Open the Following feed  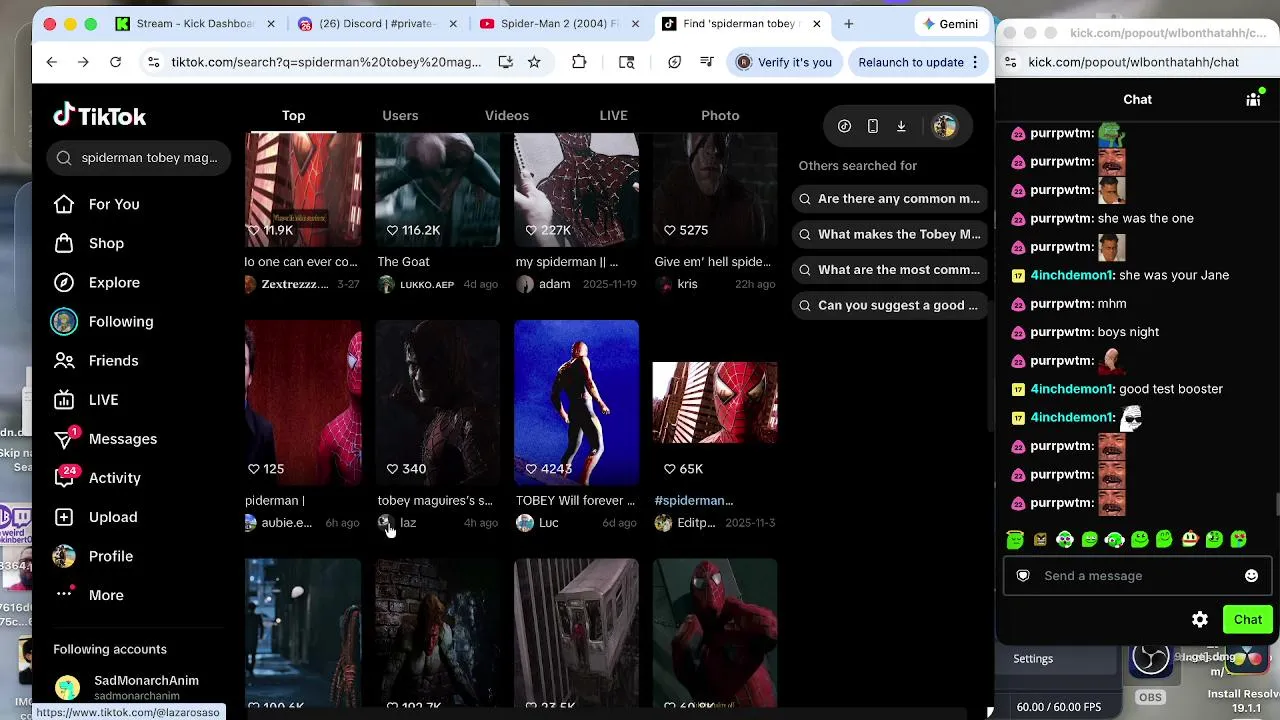(x=103, y=321)
